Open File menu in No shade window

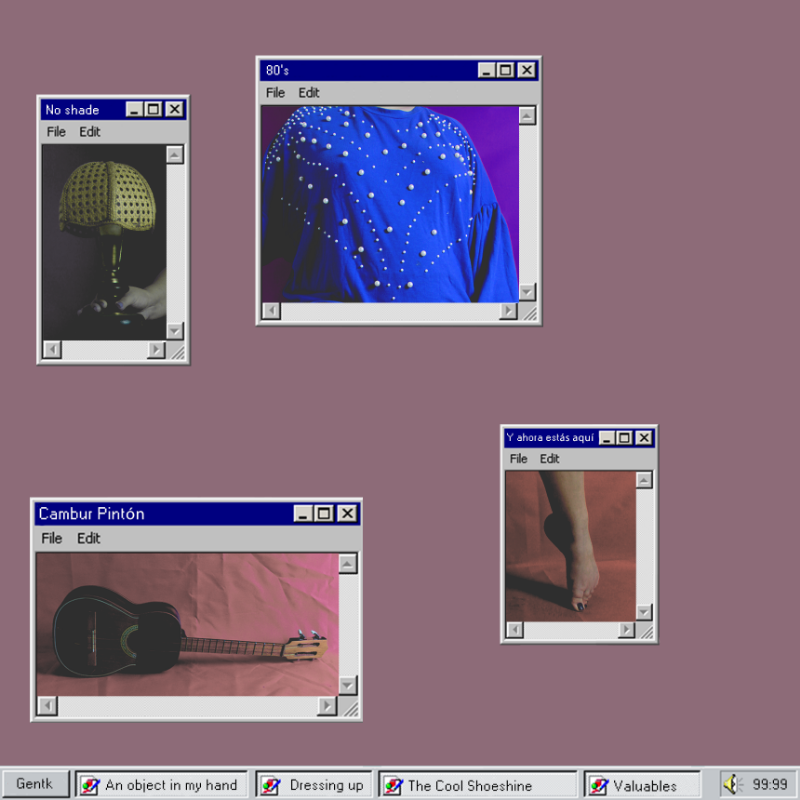[56, 131]
